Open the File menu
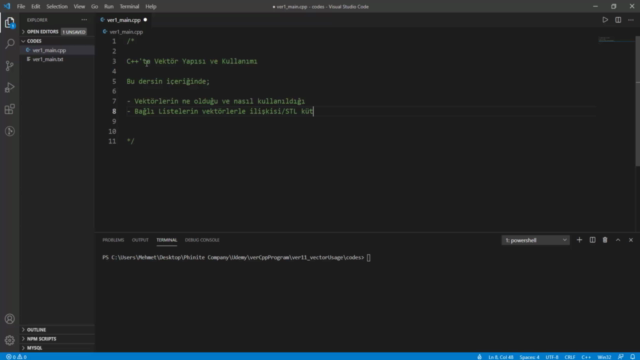Image resolution: width=640 pixels, height=360 pixels. 21,7
